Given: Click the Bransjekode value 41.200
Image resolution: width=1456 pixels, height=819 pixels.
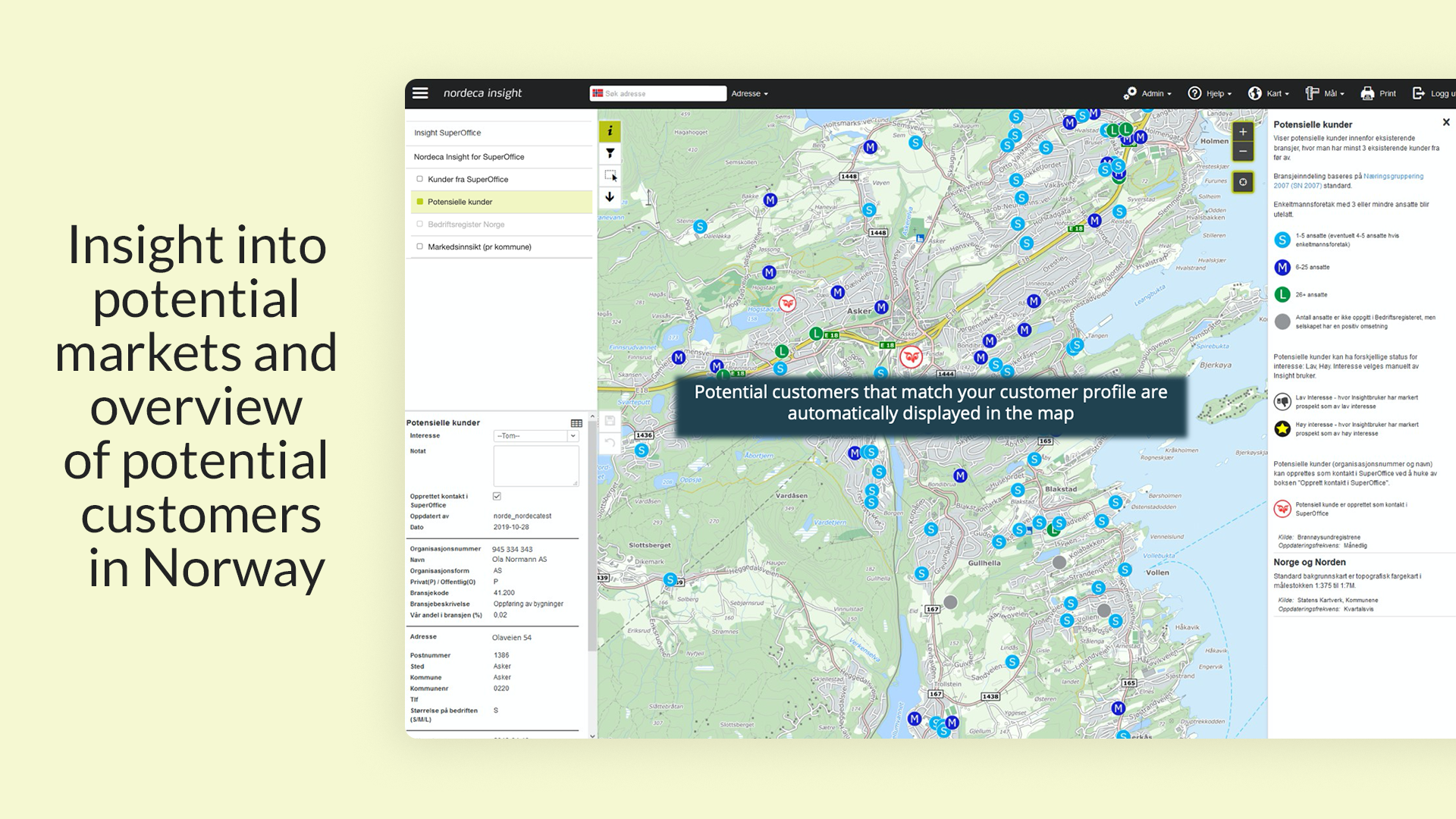Looking at the screenshot, I should click(504, 593).
